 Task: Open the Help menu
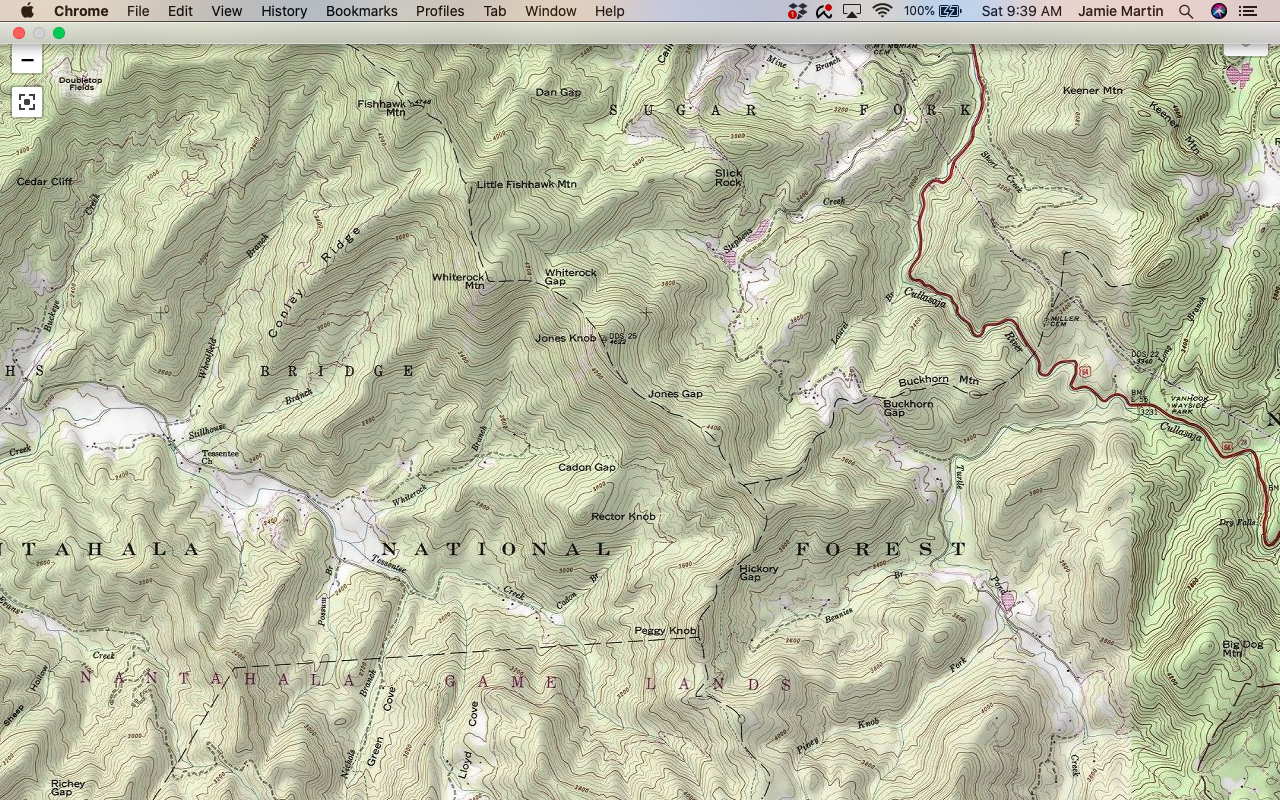[609, 11]
